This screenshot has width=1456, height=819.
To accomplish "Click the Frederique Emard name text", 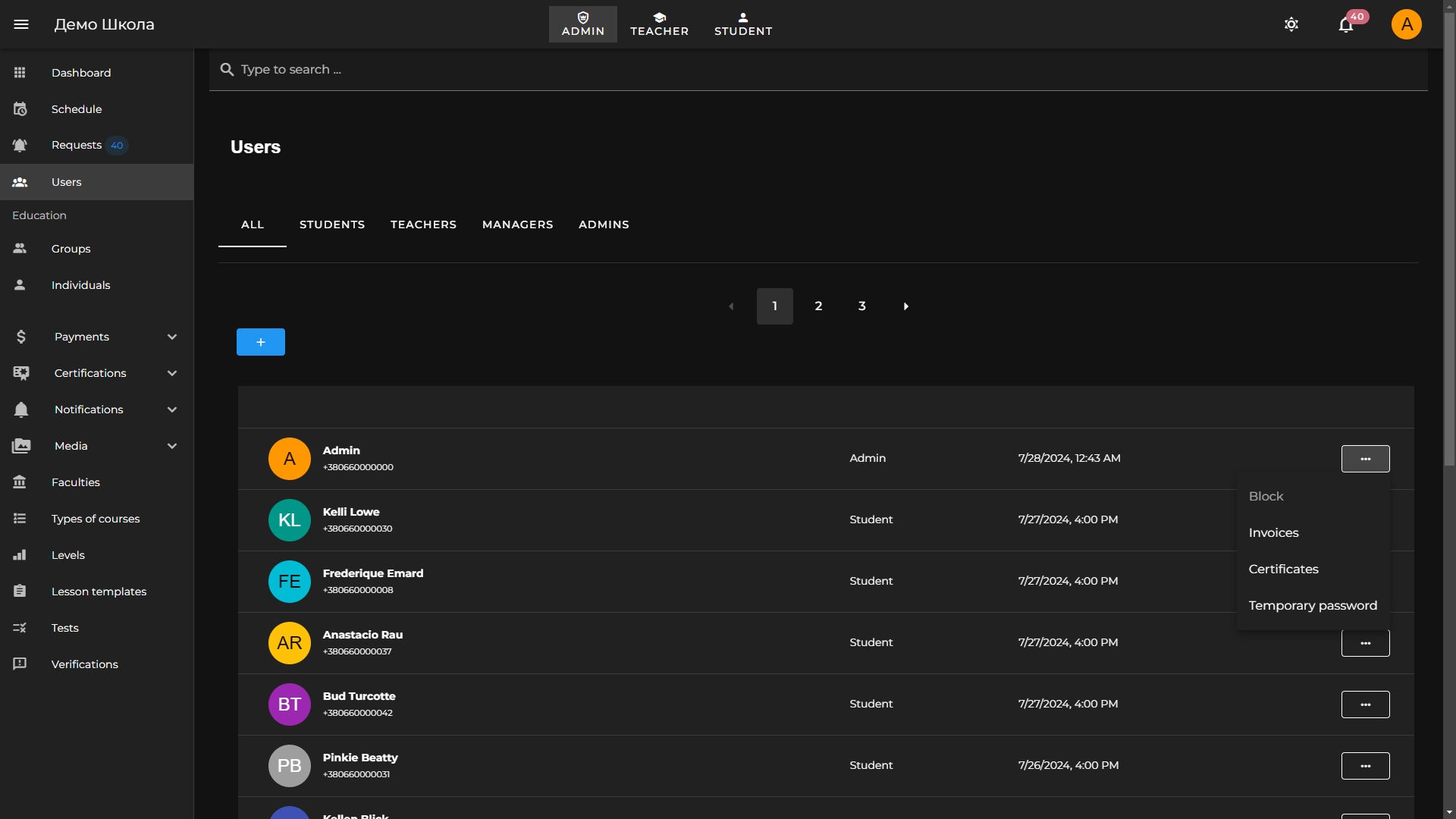I will click(373, 573).
